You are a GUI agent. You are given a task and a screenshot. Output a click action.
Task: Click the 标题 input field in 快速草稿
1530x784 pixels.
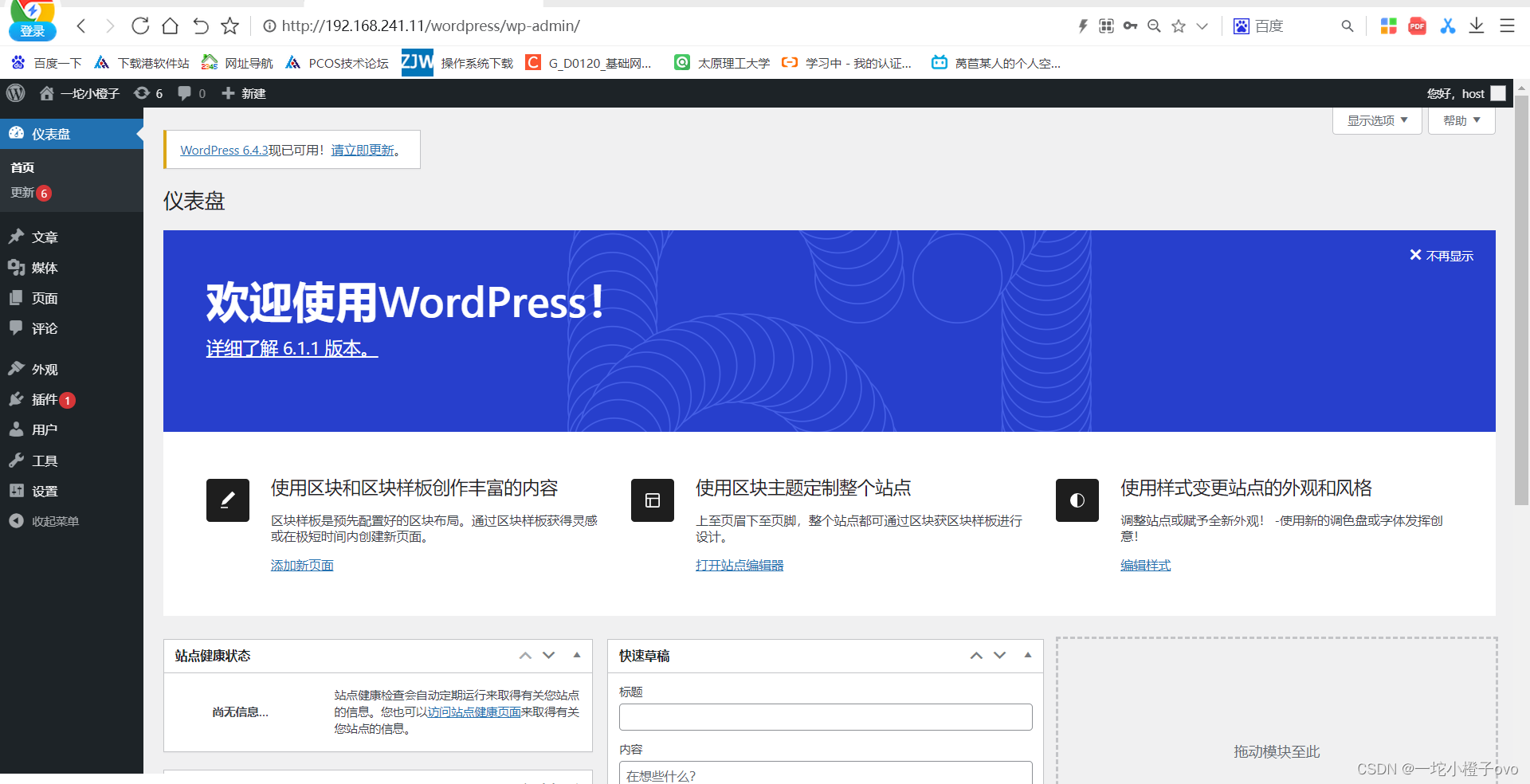click(x=826, y=717)
